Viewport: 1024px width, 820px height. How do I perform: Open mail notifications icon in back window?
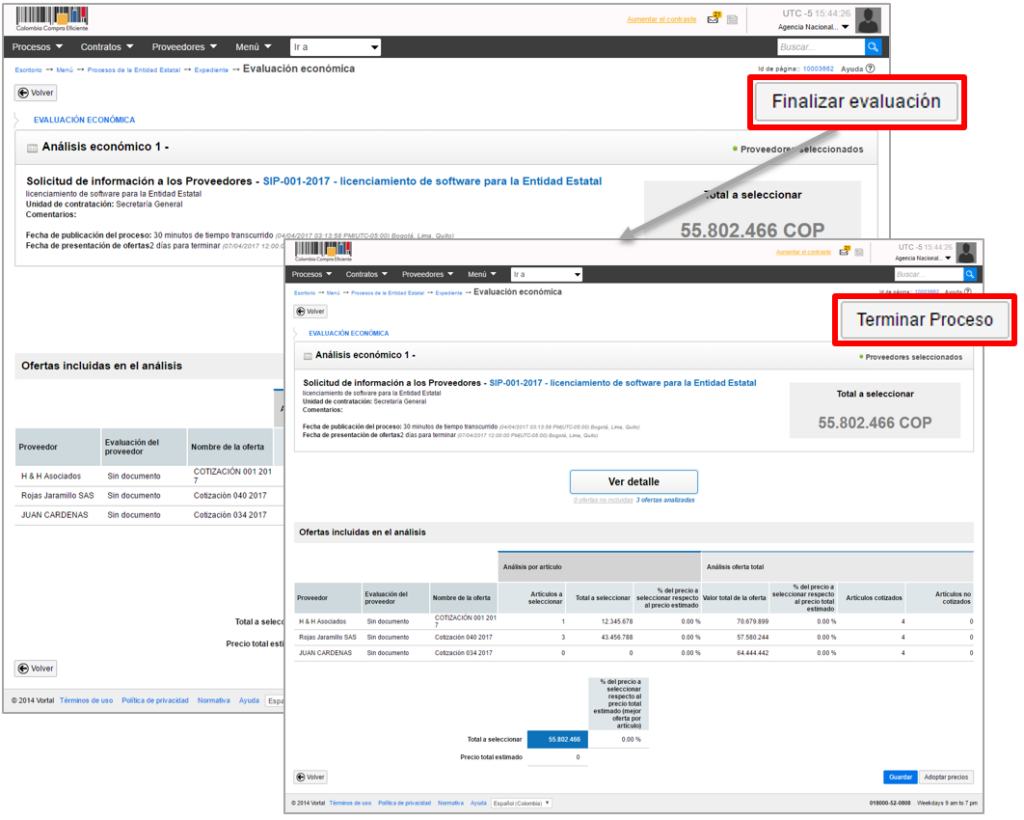713,19
